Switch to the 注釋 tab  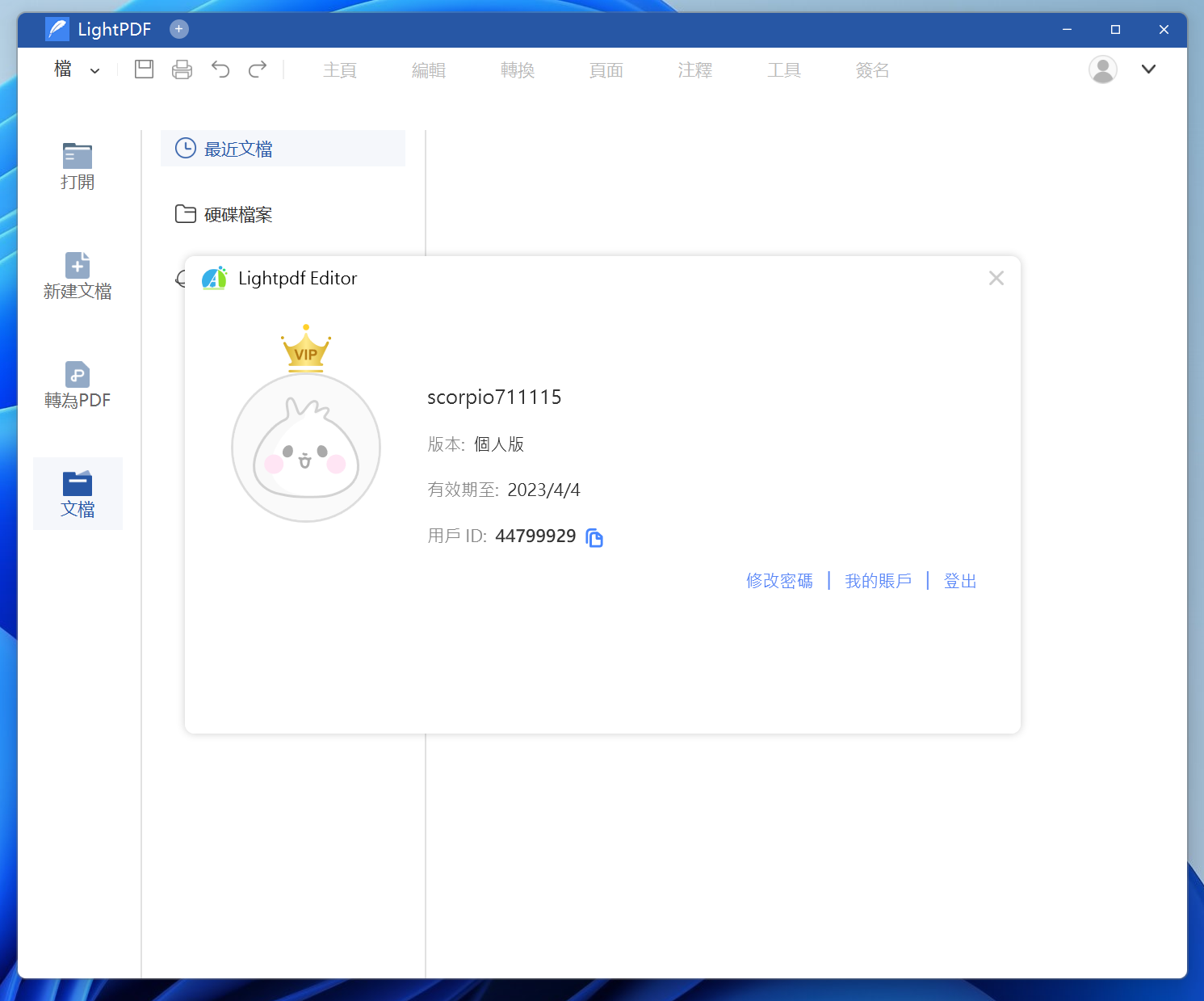pos(695,70)
